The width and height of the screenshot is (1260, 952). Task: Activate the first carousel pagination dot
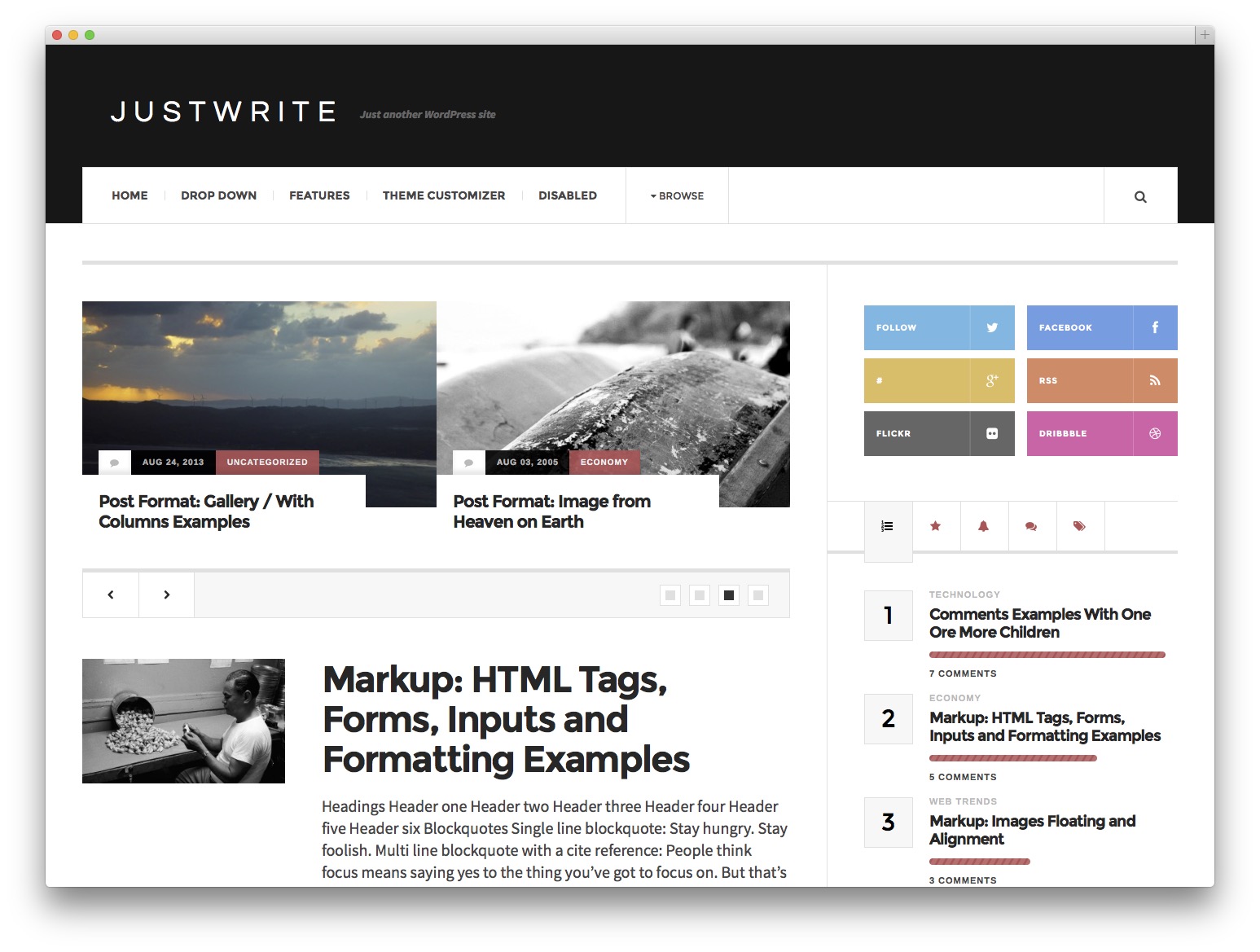coord(670,594)
